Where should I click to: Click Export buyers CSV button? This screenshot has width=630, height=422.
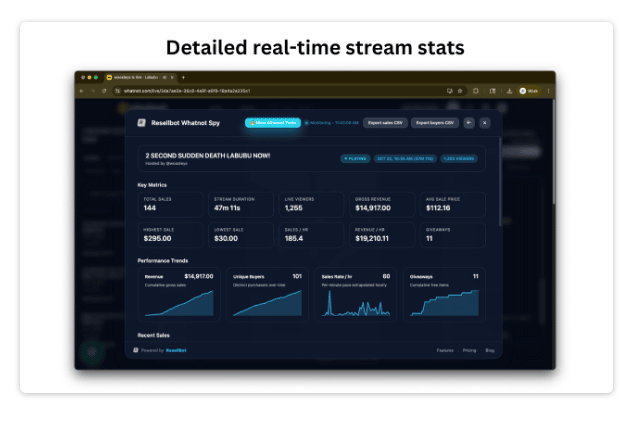tap(434, 123)
